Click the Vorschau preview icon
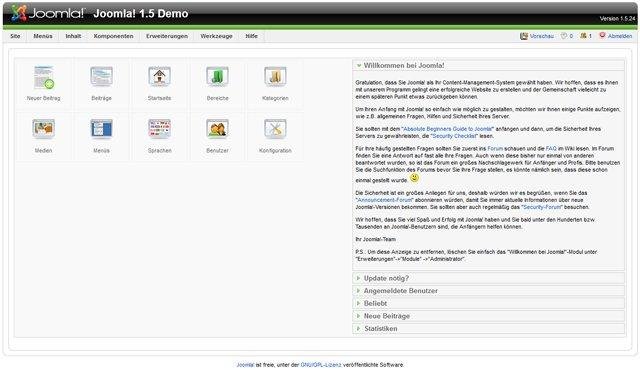The width and height of the screenshot is (640, 370). tap(524, 36)
